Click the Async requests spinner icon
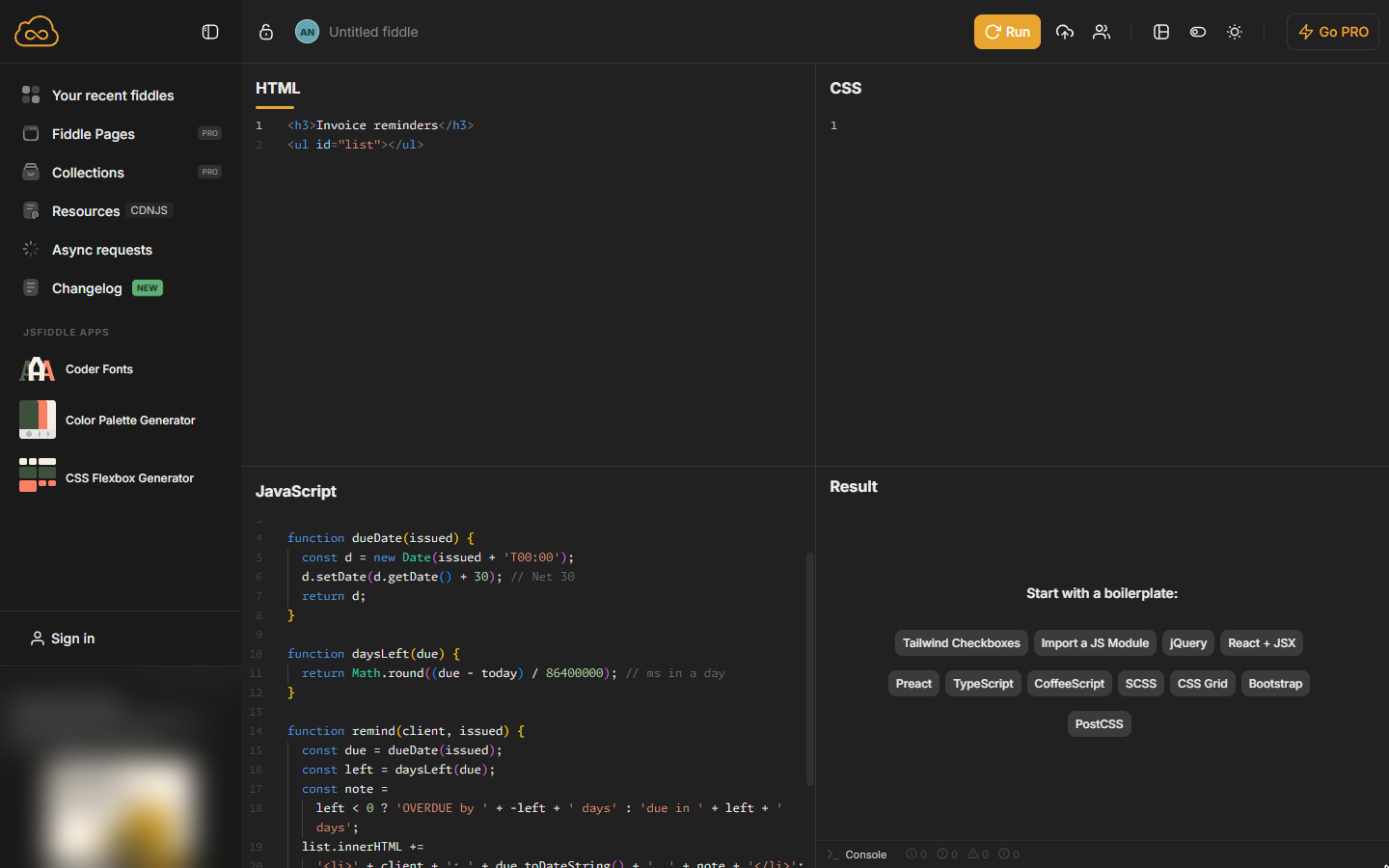 click(31, 249)
